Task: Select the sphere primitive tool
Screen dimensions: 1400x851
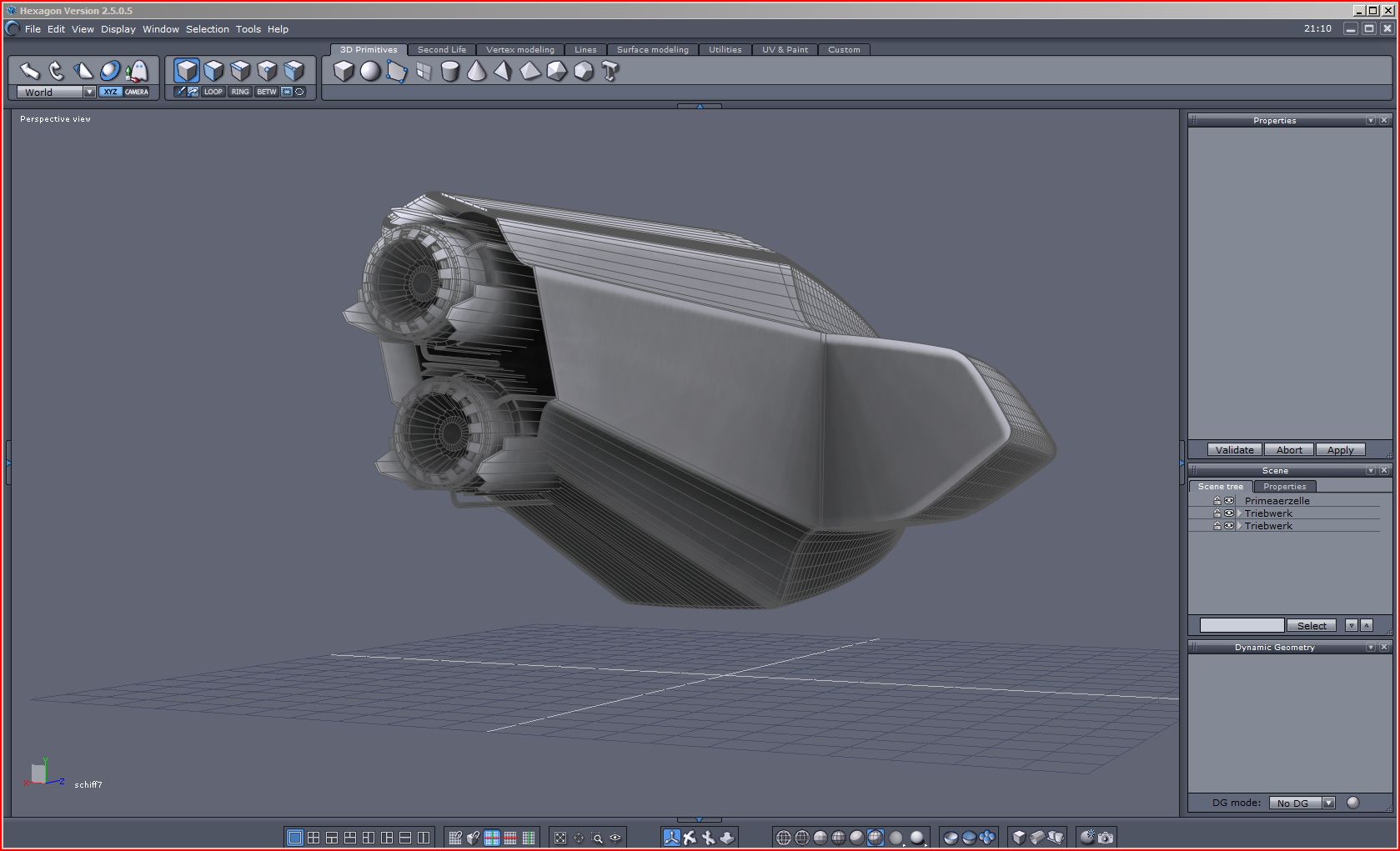Action: tap(370, 72)
